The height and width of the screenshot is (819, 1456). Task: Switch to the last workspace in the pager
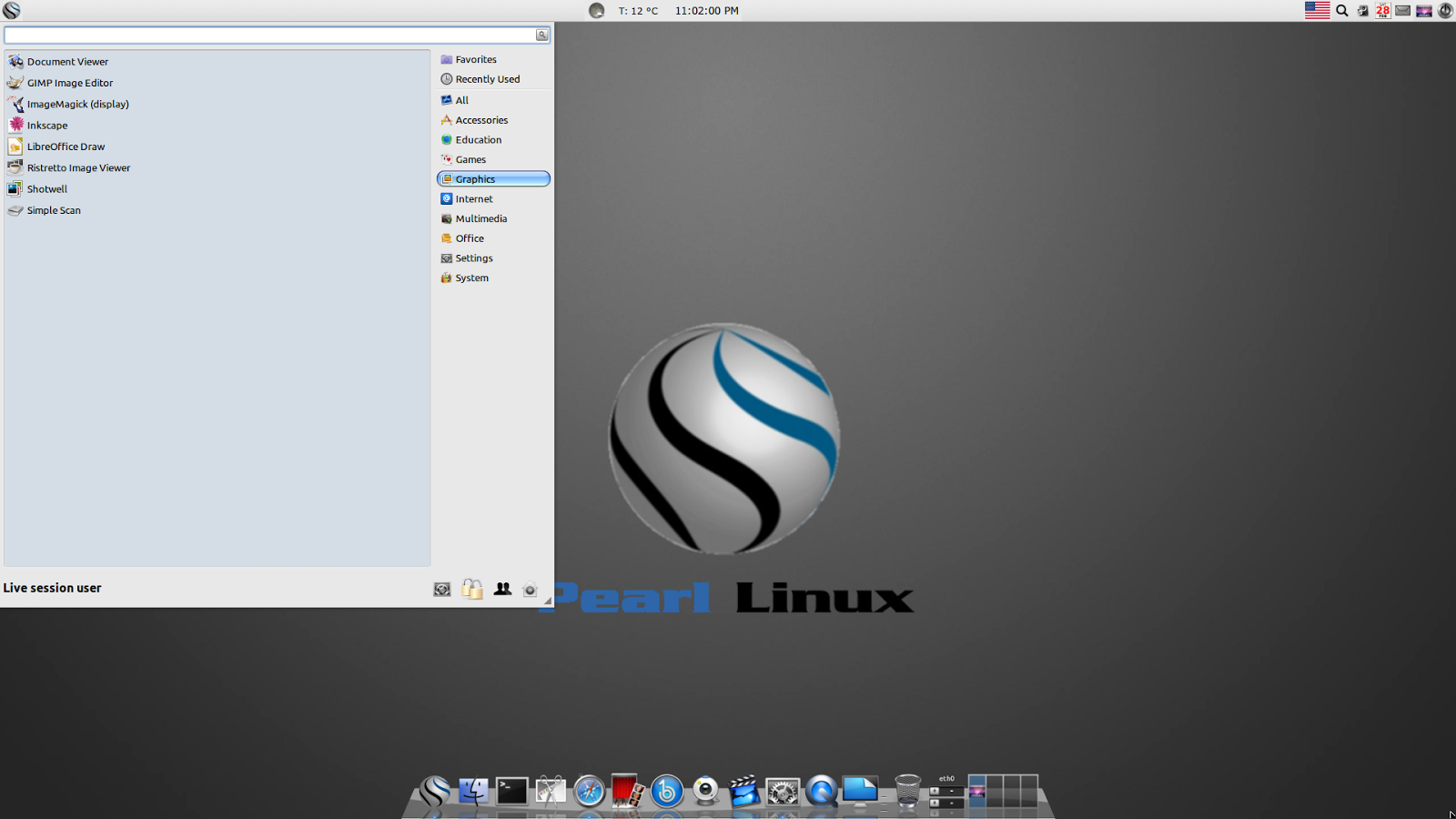1029,791
